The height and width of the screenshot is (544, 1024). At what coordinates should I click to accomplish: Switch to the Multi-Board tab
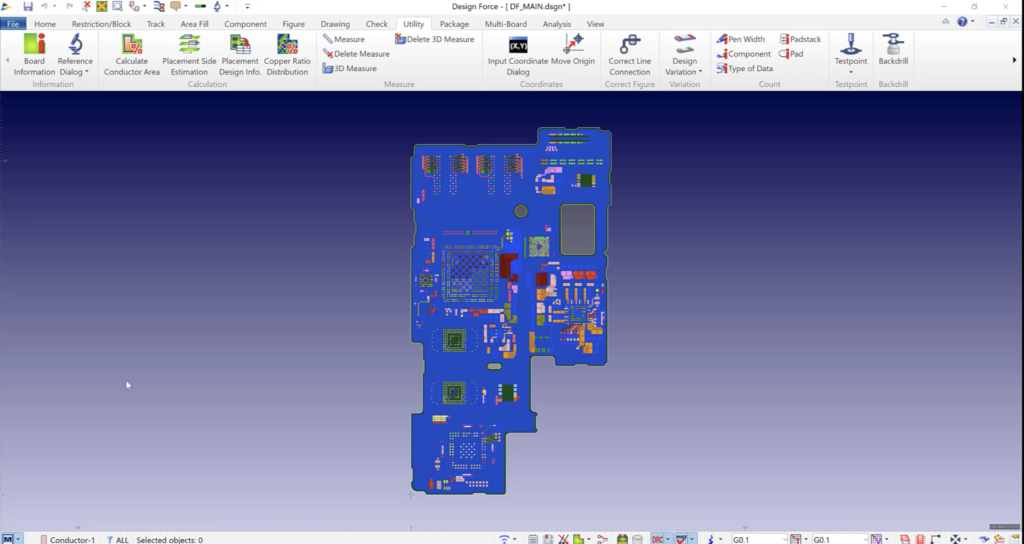coord(506,24)
